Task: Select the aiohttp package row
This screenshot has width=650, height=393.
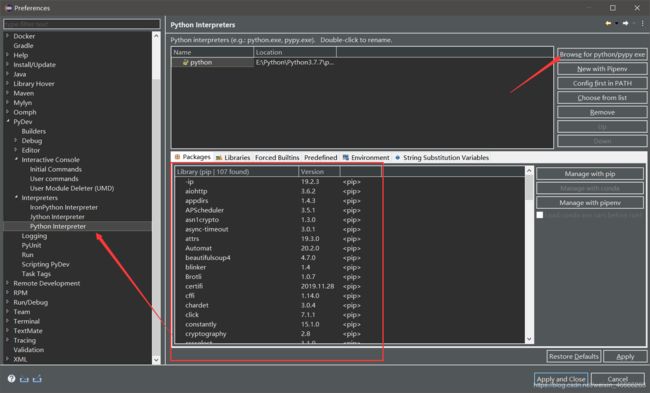Action: coord(350,191)
